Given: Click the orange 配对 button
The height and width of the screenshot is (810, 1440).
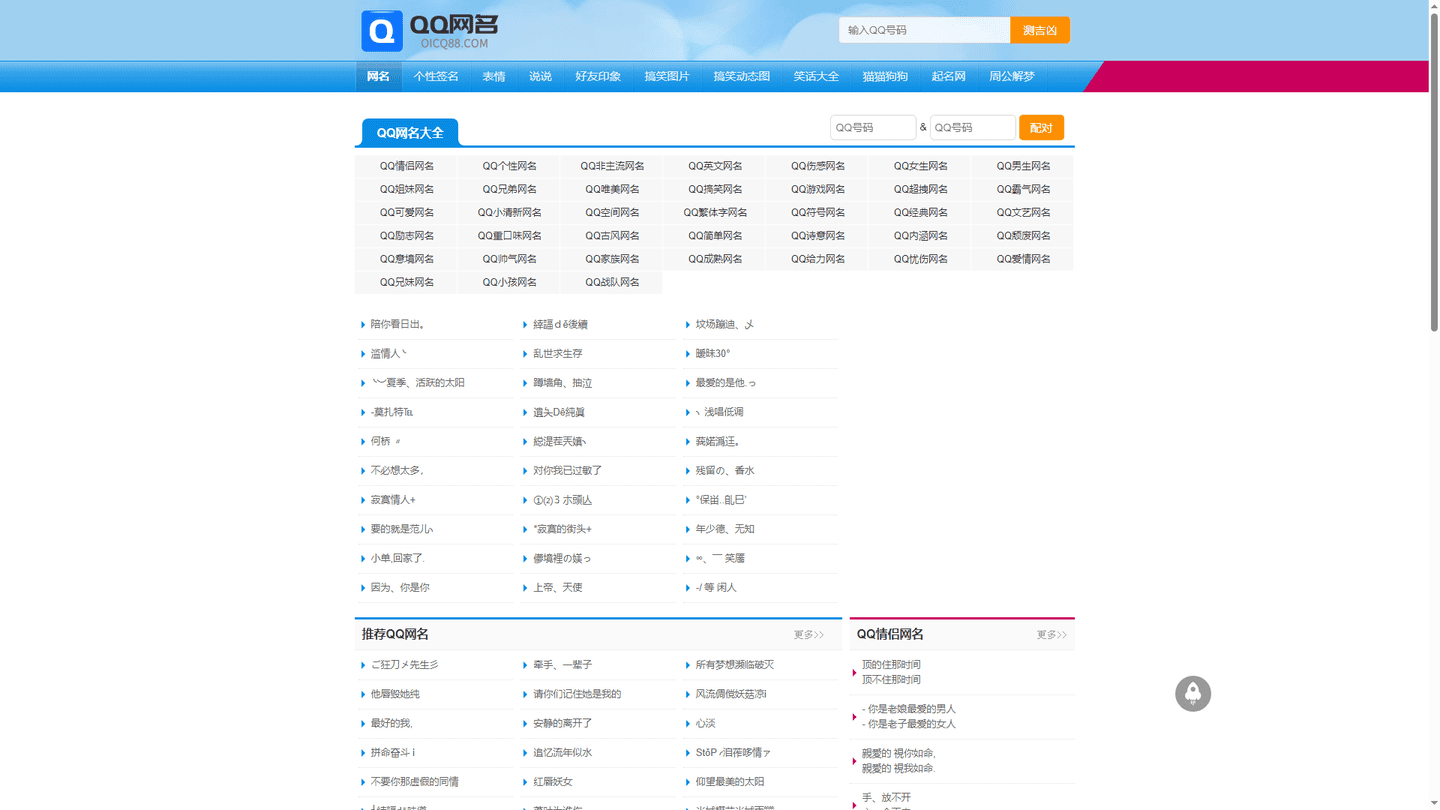Looking at the screenshot, I should point(1041,128).
